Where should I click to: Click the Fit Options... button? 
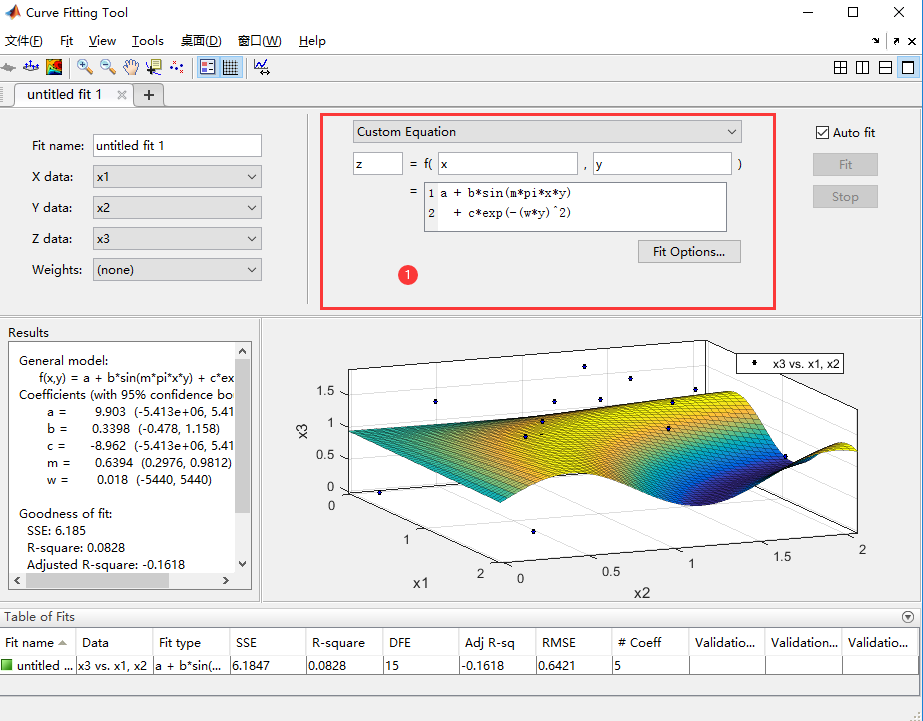(689, 252)
